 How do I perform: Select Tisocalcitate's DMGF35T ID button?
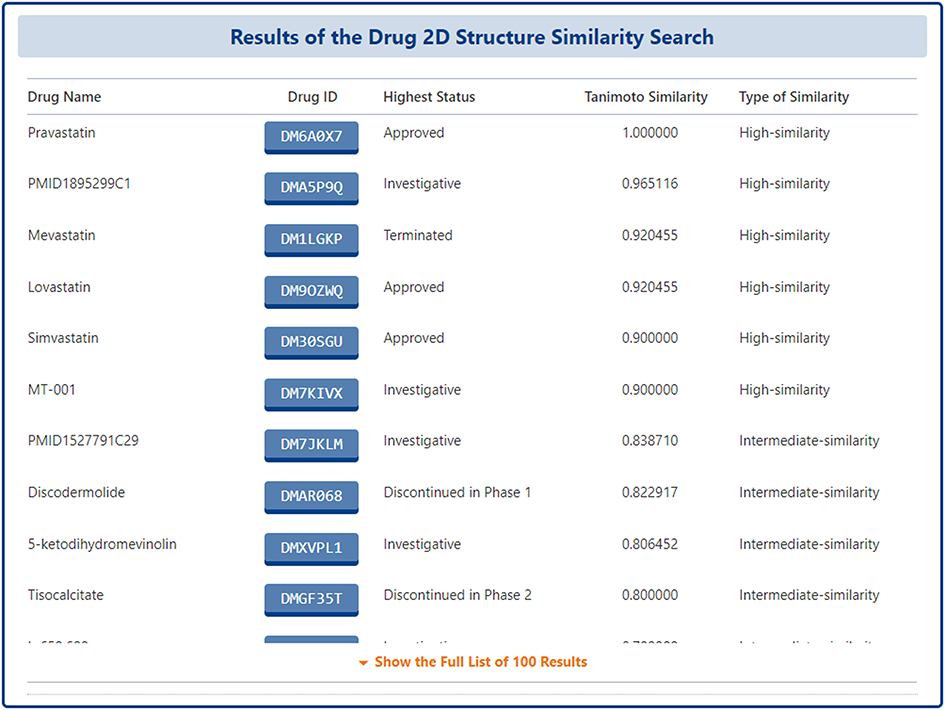311,599
